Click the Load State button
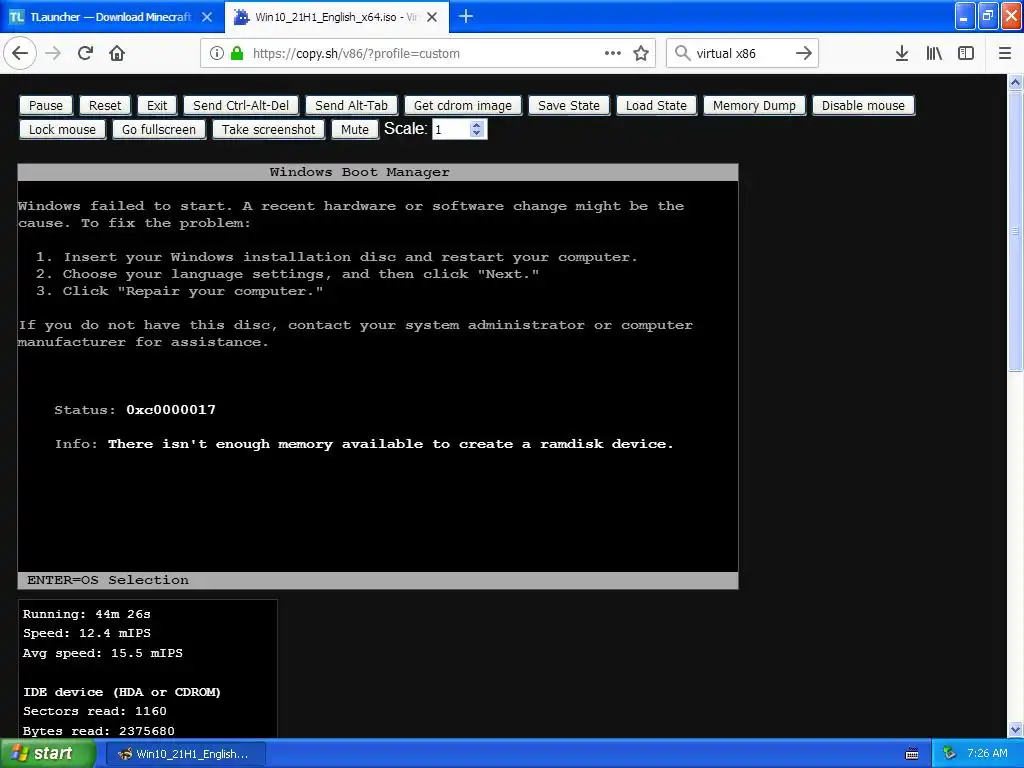 (x=656, y=105)
